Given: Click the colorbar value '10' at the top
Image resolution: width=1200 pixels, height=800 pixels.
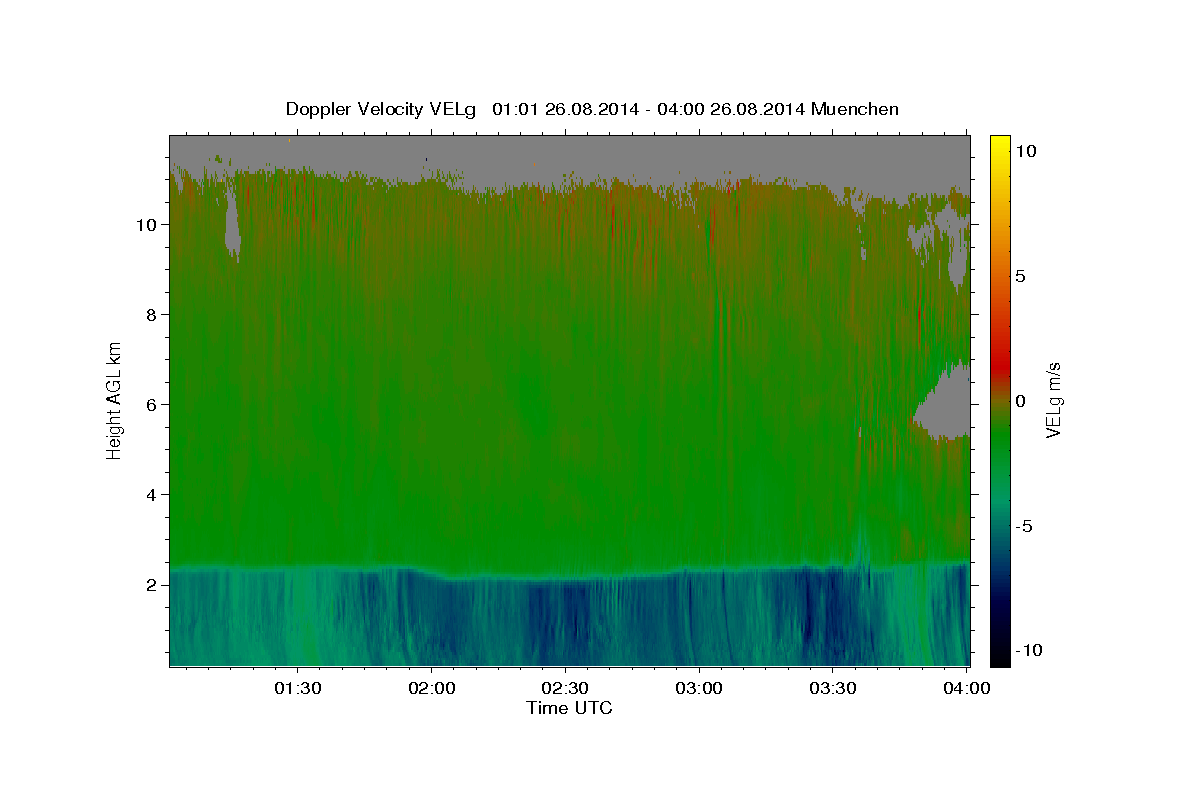Looking at the screenshot, I should tap(1026, 151).
